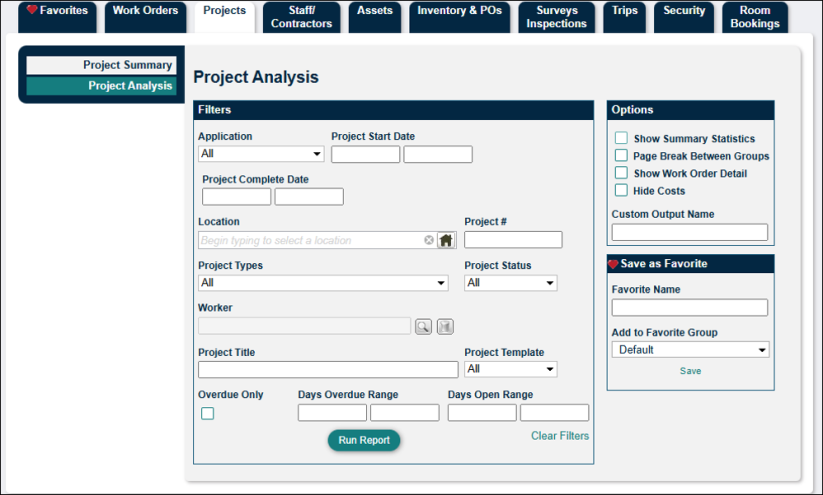Click the Save favorite link

tap(690, 371)
